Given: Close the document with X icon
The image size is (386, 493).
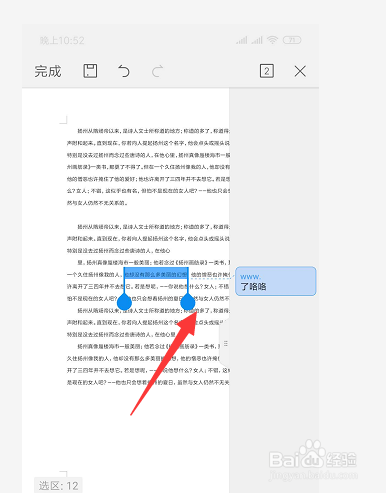Looking at the screenshot, I should tap(300, 71).
